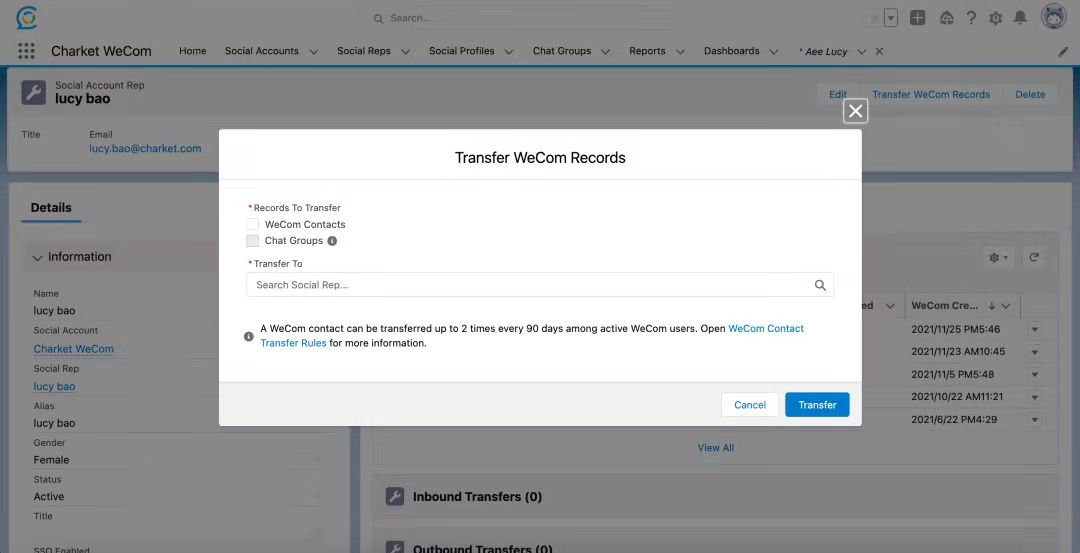This screenshot has height=553, width=1080.
Task: Open the App Launcher grid icon
Action: click(26, 51)
